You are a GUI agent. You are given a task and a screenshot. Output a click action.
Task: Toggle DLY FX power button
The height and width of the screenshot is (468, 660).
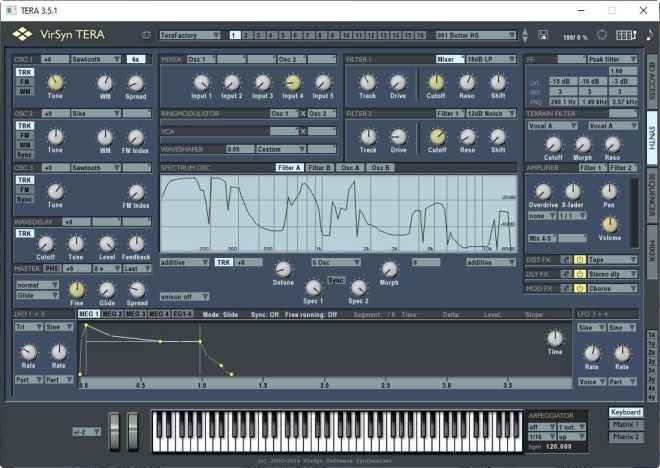(580, 274)
